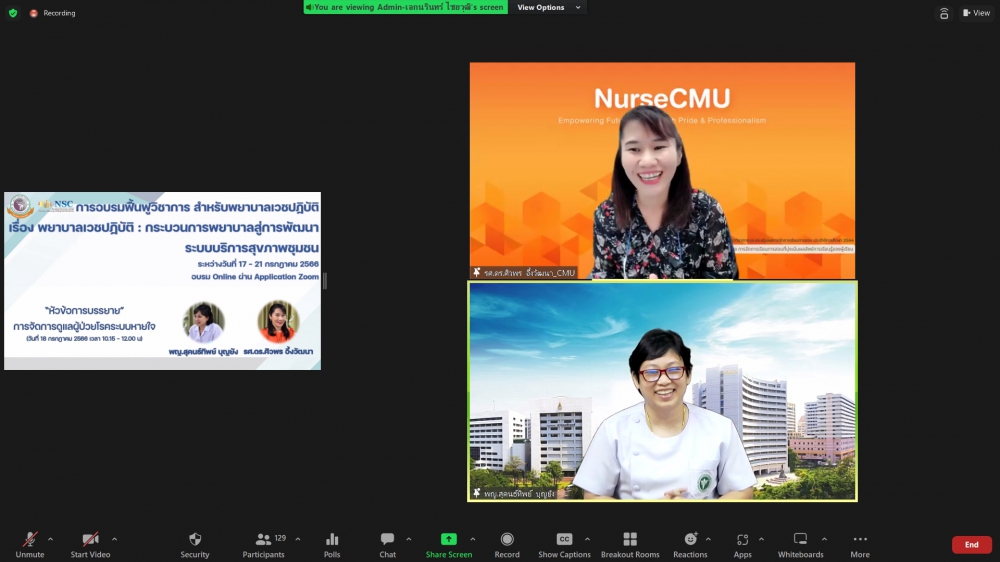The width and height of the screenshot is (1000, 562).
Task: Open the Chat panel
Action: [387, 539]
